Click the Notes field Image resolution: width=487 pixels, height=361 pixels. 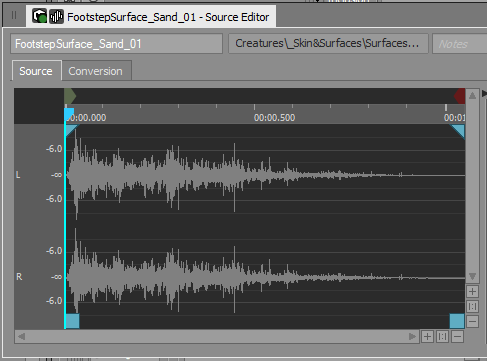459,44
